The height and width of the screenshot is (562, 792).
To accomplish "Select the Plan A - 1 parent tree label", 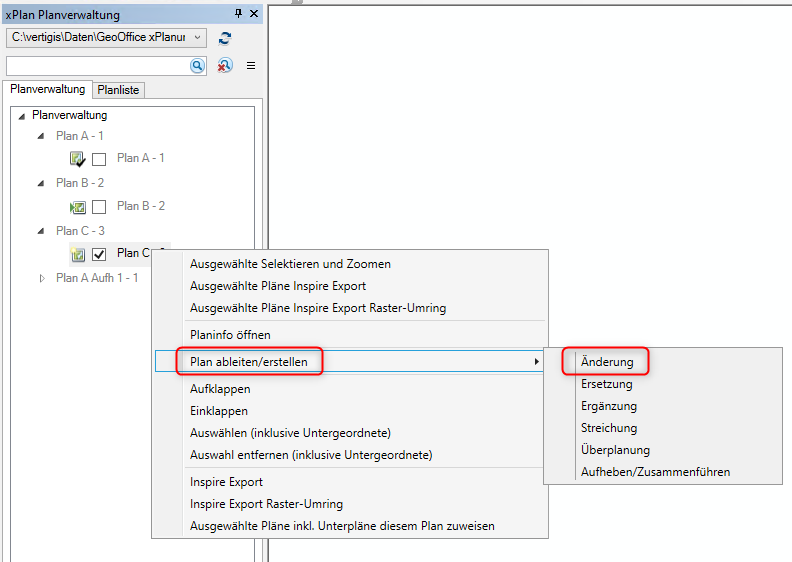I will pos(80,136).
